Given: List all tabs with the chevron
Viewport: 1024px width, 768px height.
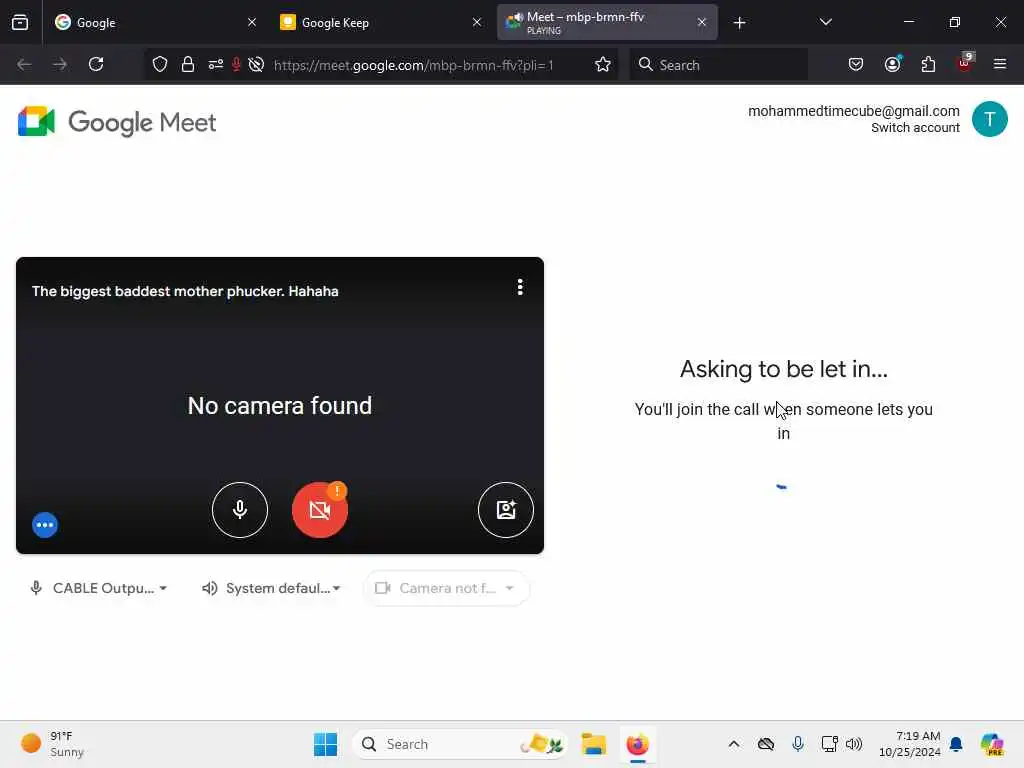Looking at the screenshot, I should (x=825, y=22).
